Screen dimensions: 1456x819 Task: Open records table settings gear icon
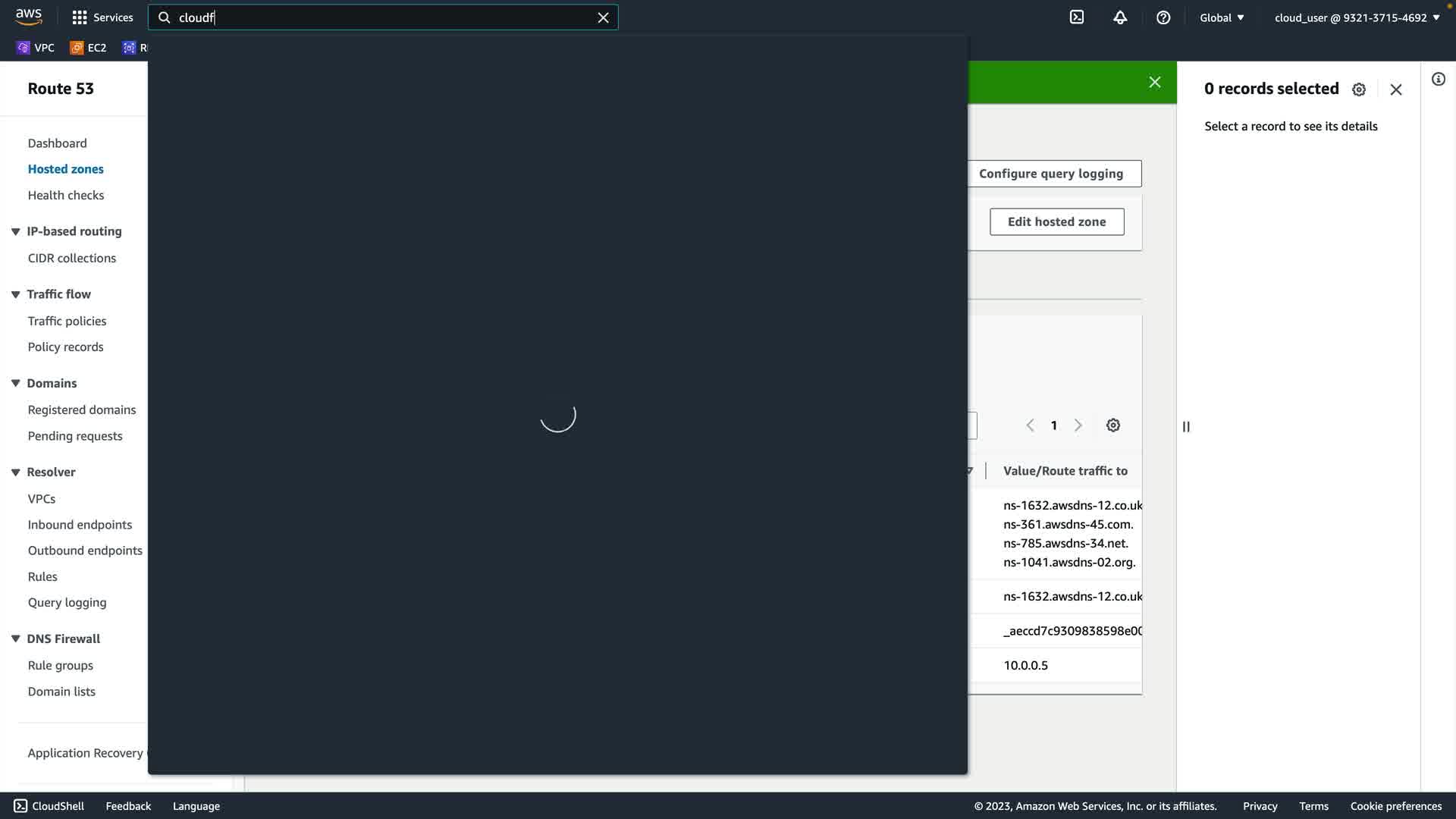[x=1112, y=425]
